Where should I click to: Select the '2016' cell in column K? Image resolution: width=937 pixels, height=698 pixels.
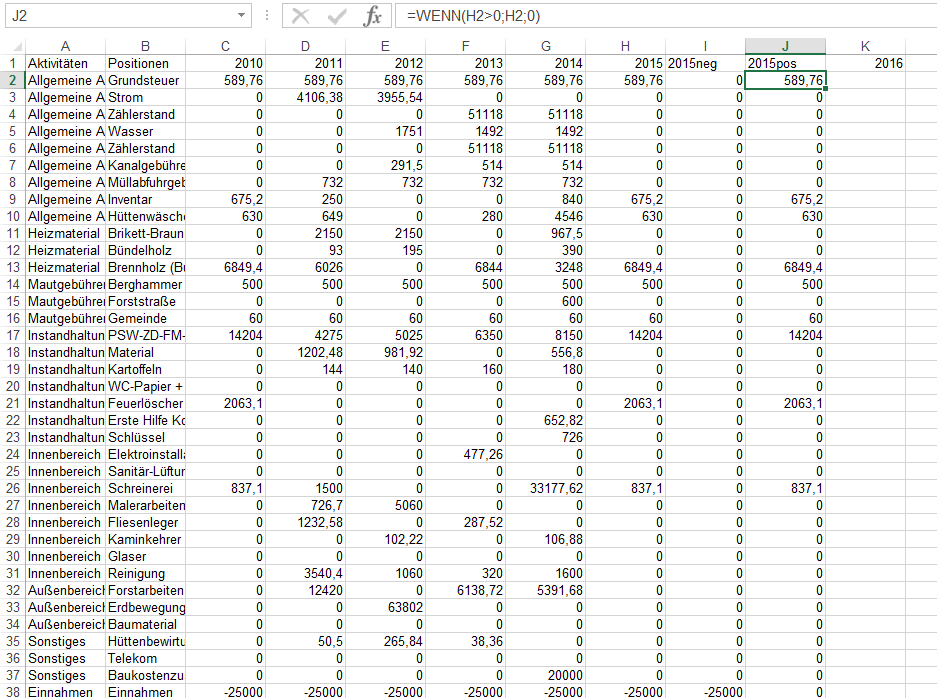coord(866,63)
